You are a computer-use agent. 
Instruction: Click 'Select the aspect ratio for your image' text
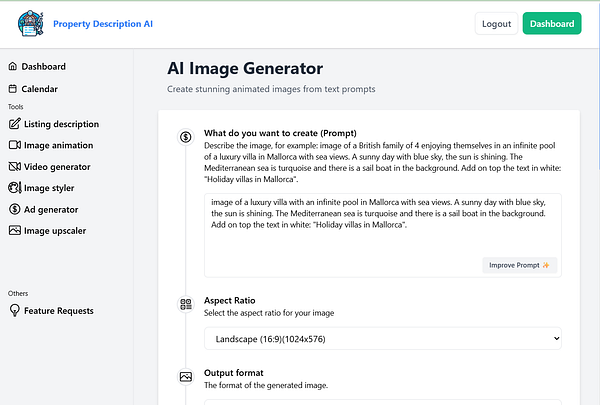pos(269,313)
